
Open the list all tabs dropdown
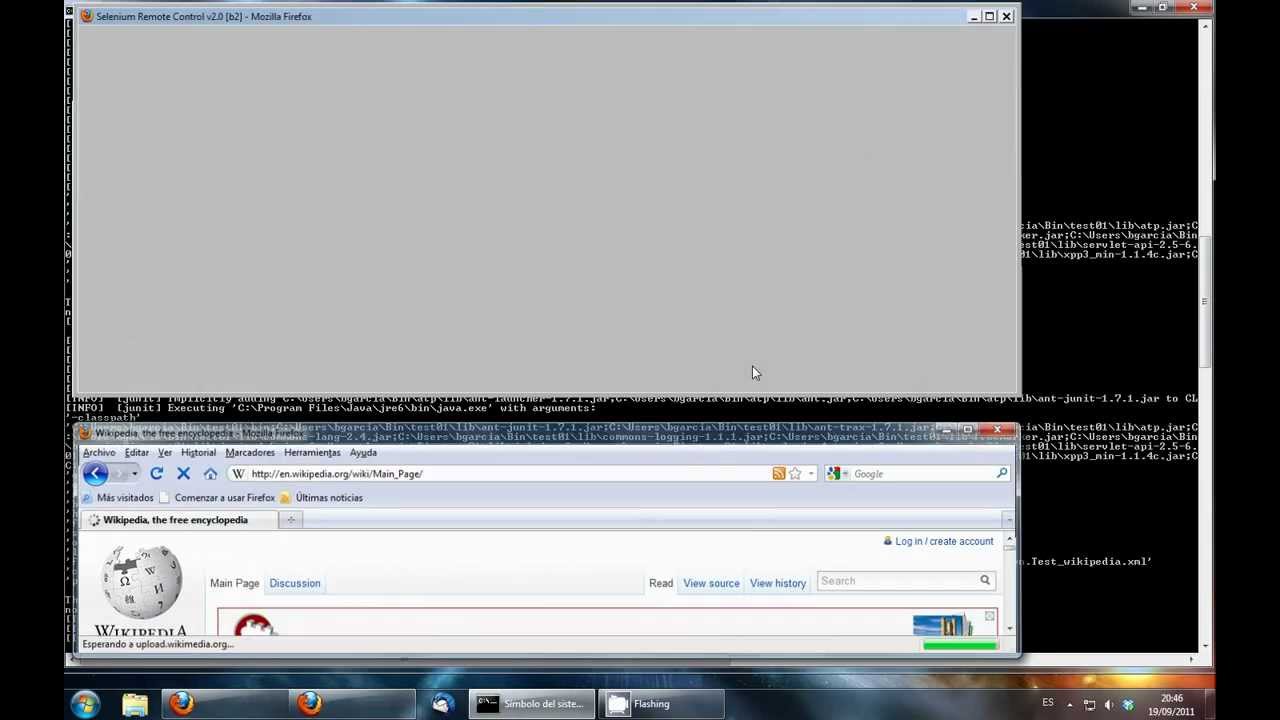tap(1008, 520)
